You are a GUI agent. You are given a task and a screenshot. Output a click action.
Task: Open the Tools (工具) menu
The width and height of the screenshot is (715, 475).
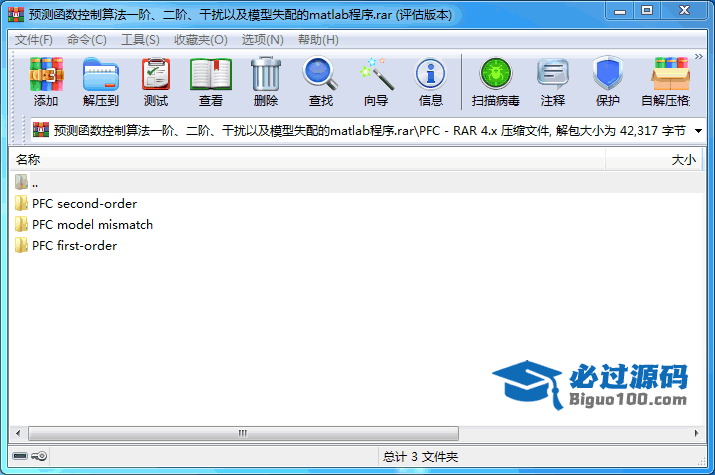[x=140, y=40]
